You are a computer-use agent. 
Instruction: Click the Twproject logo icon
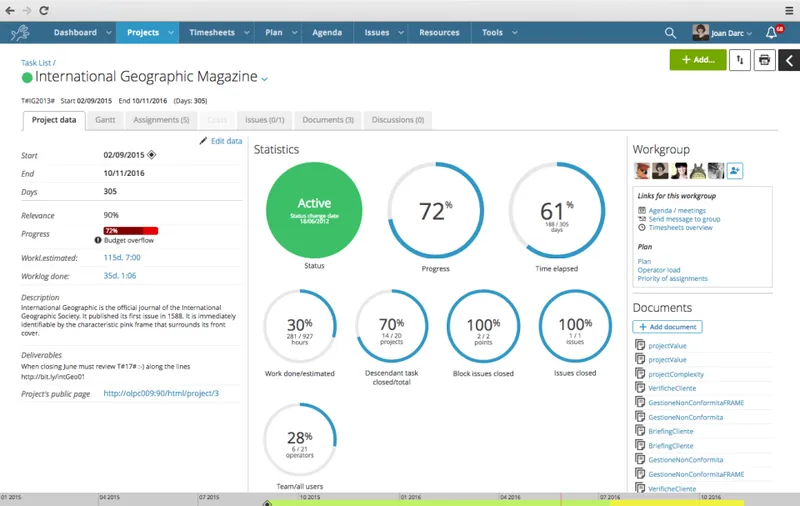pos(20,33)
